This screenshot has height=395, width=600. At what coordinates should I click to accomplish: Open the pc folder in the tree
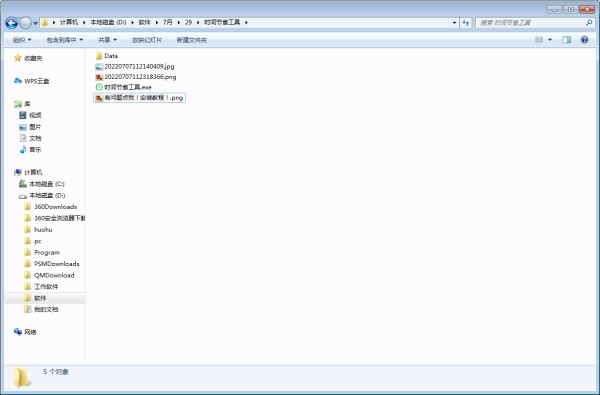pyautogui.click(x=33, y=241)
